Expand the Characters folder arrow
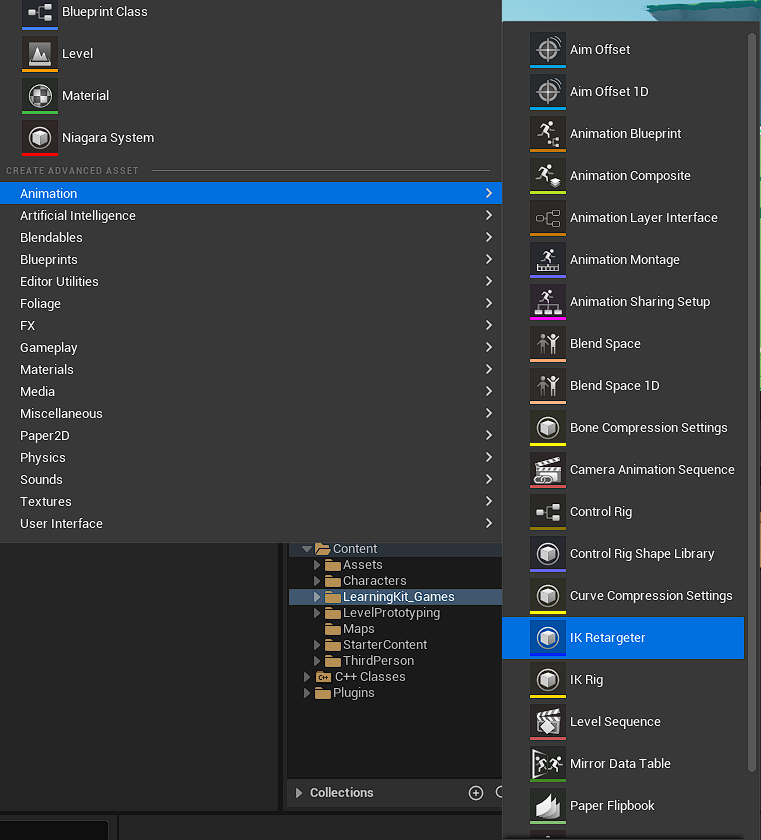This screenshot has width=761, height=840. tap(317, 581)
